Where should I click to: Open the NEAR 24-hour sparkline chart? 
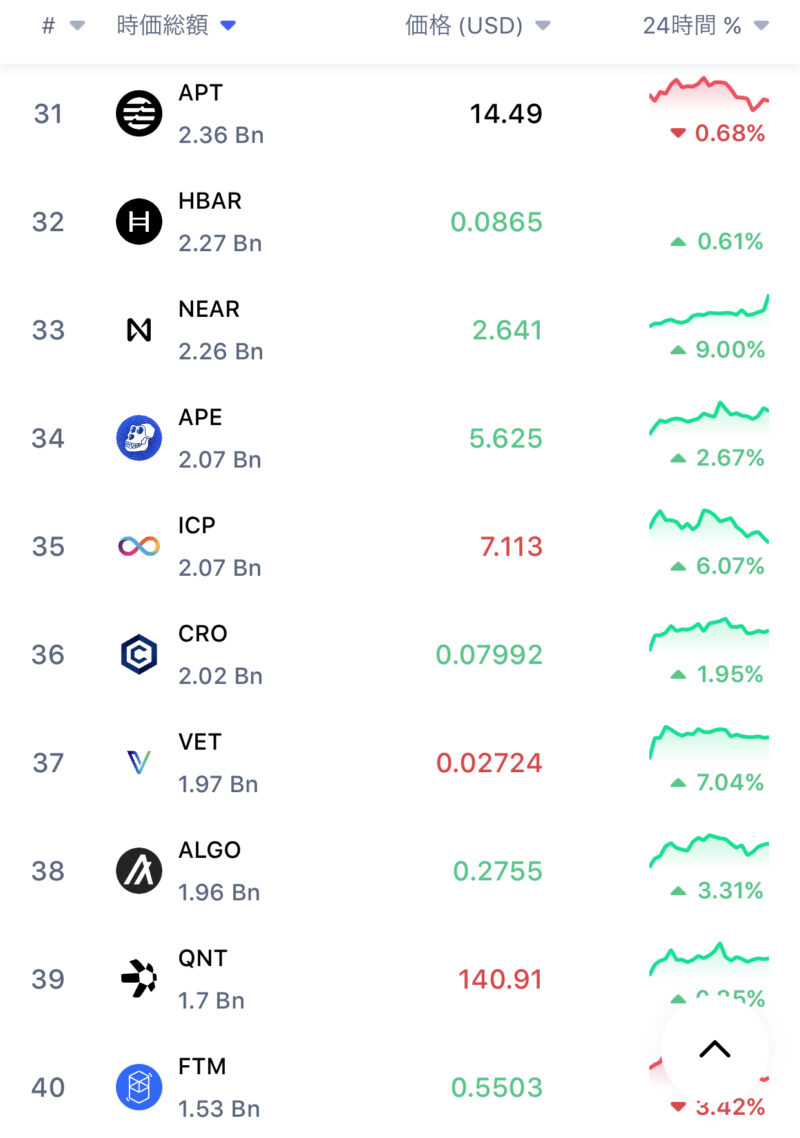click(709, 313)
